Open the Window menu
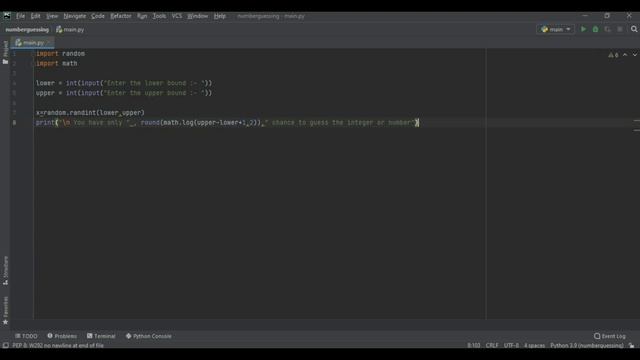Screen dimensions: 640x360 (x=198, y=16)
